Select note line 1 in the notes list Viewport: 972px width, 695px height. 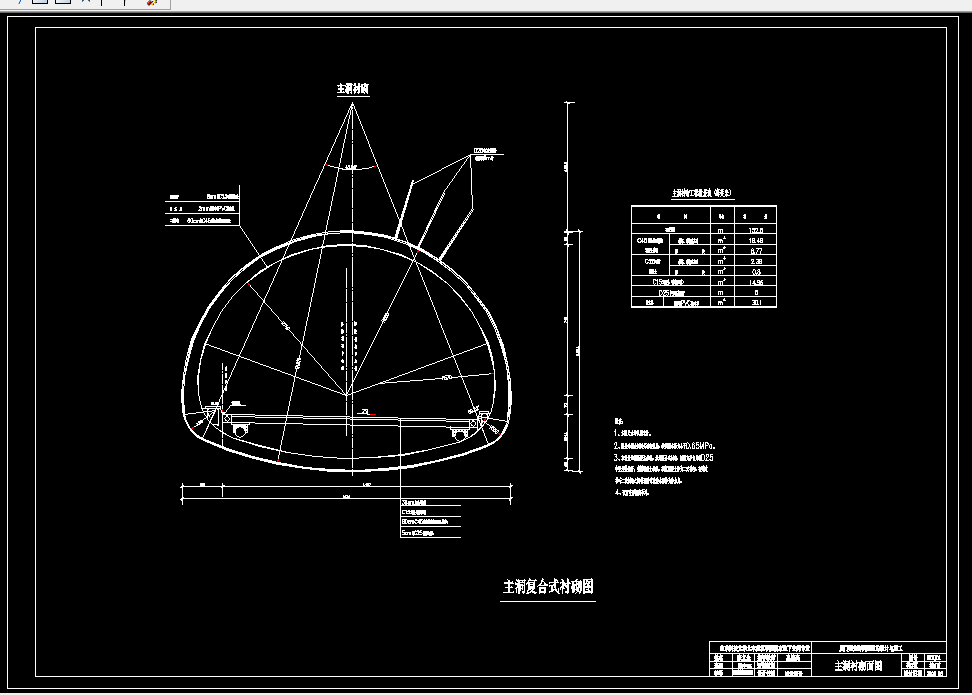(632, 433)
